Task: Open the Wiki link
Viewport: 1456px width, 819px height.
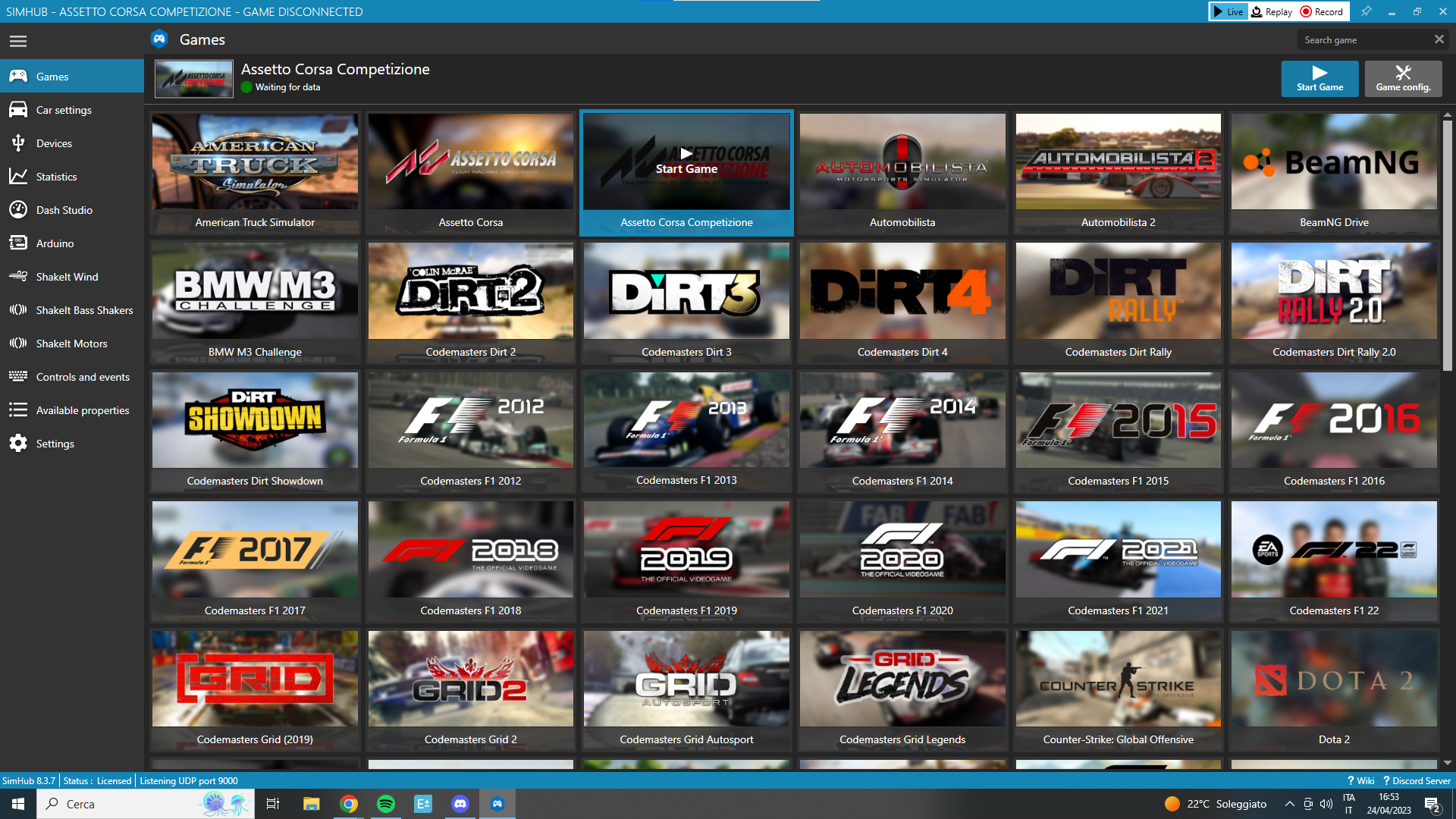Action: pyautogui.click(x=1361, y=781)
